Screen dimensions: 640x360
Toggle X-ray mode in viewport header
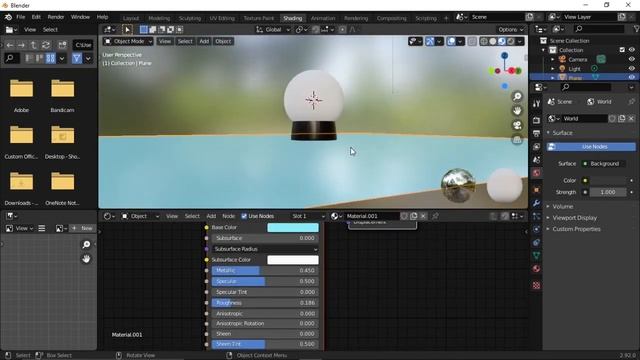[x=472, y=41]
